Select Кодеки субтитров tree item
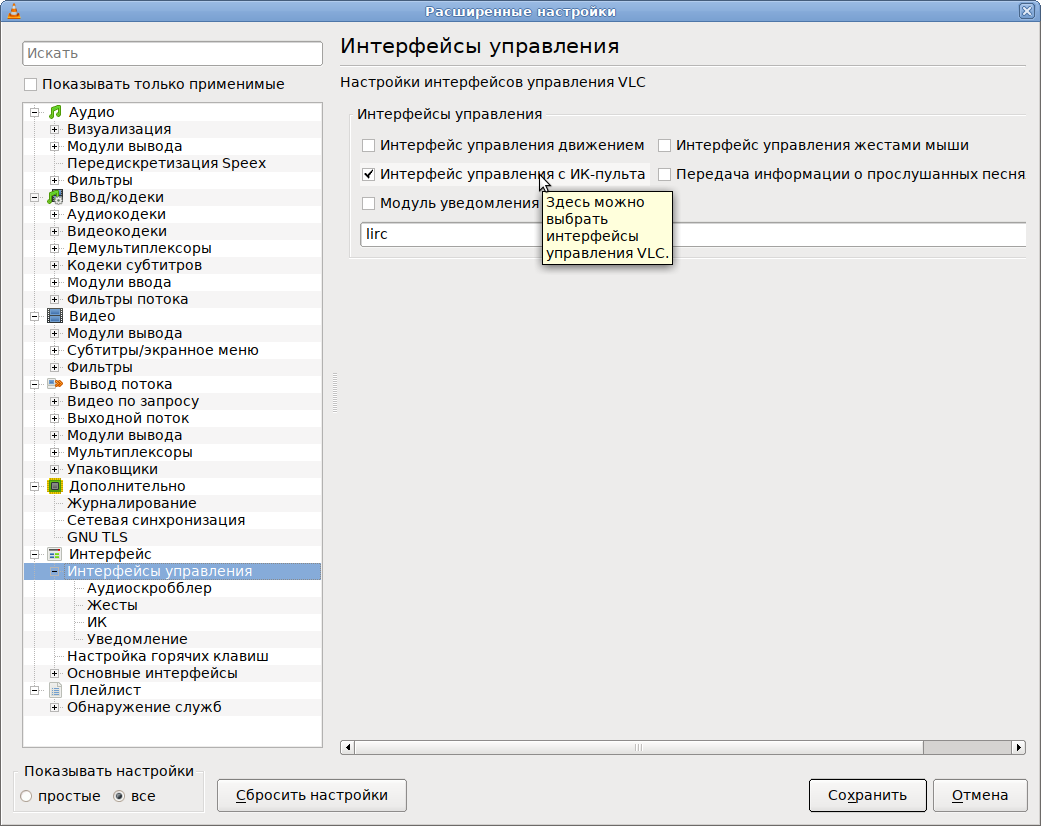 coord(134,265)
